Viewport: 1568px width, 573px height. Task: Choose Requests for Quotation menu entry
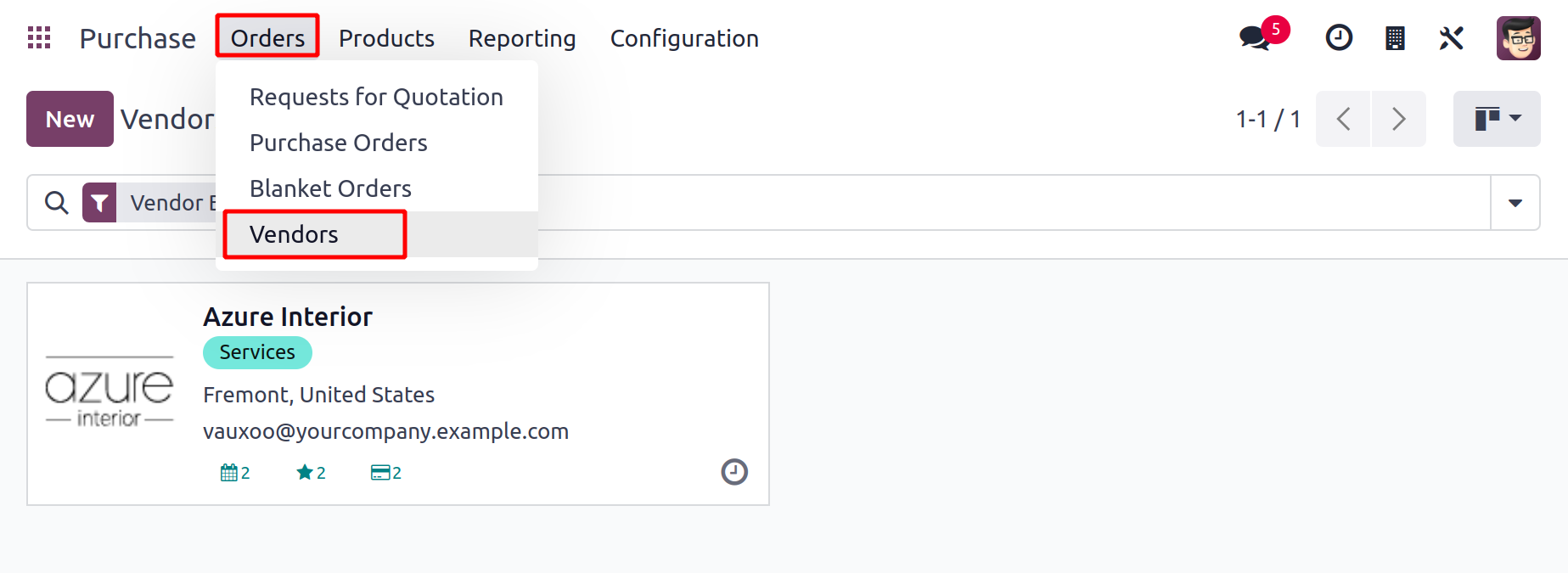pos(376,97)
